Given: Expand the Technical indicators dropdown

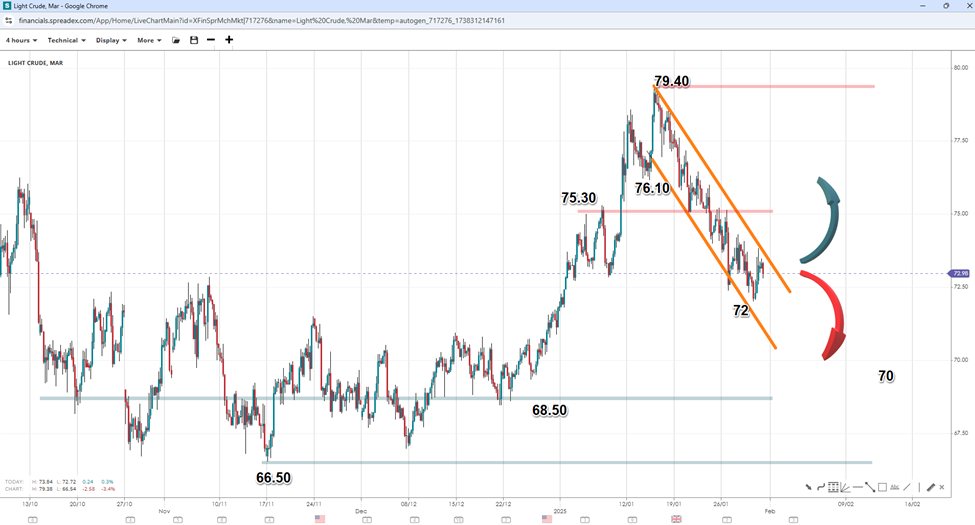Looking at the screenshot, I should pyautogui.click(x=66, y=40).
